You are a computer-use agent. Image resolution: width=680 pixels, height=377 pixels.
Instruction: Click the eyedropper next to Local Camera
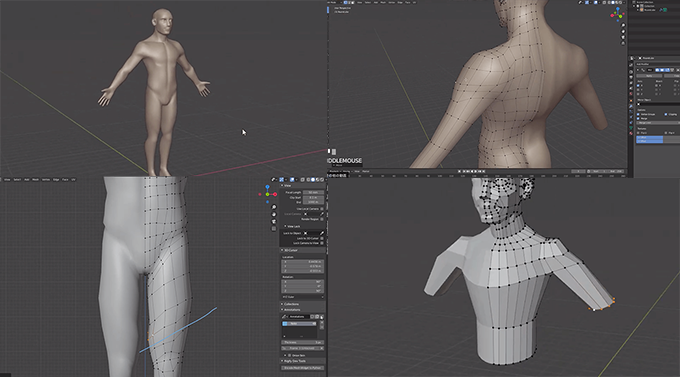click(x=322, y=214)
